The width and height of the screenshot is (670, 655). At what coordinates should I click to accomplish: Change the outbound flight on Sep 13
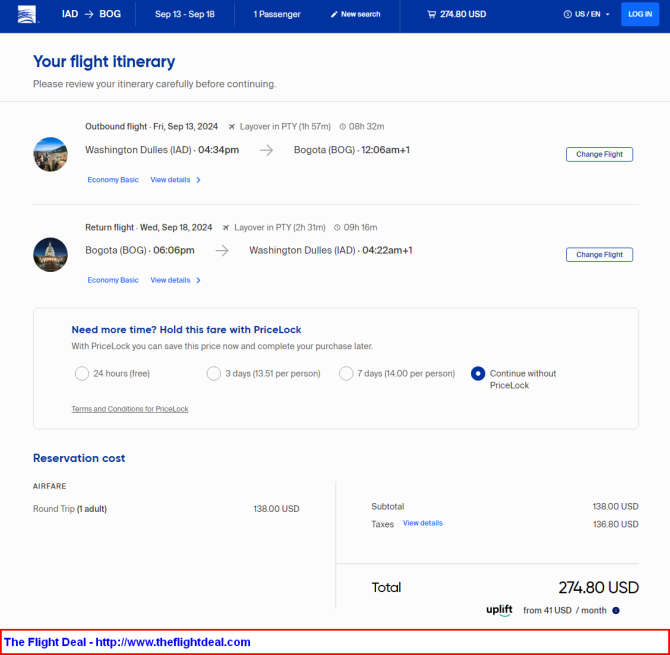(599, 154)
